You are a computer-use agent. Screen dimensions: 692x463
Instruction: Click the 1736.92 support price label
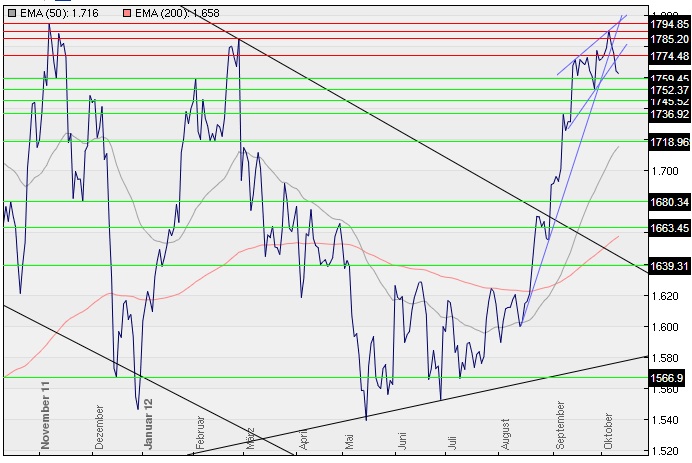(x=668, y=114)
